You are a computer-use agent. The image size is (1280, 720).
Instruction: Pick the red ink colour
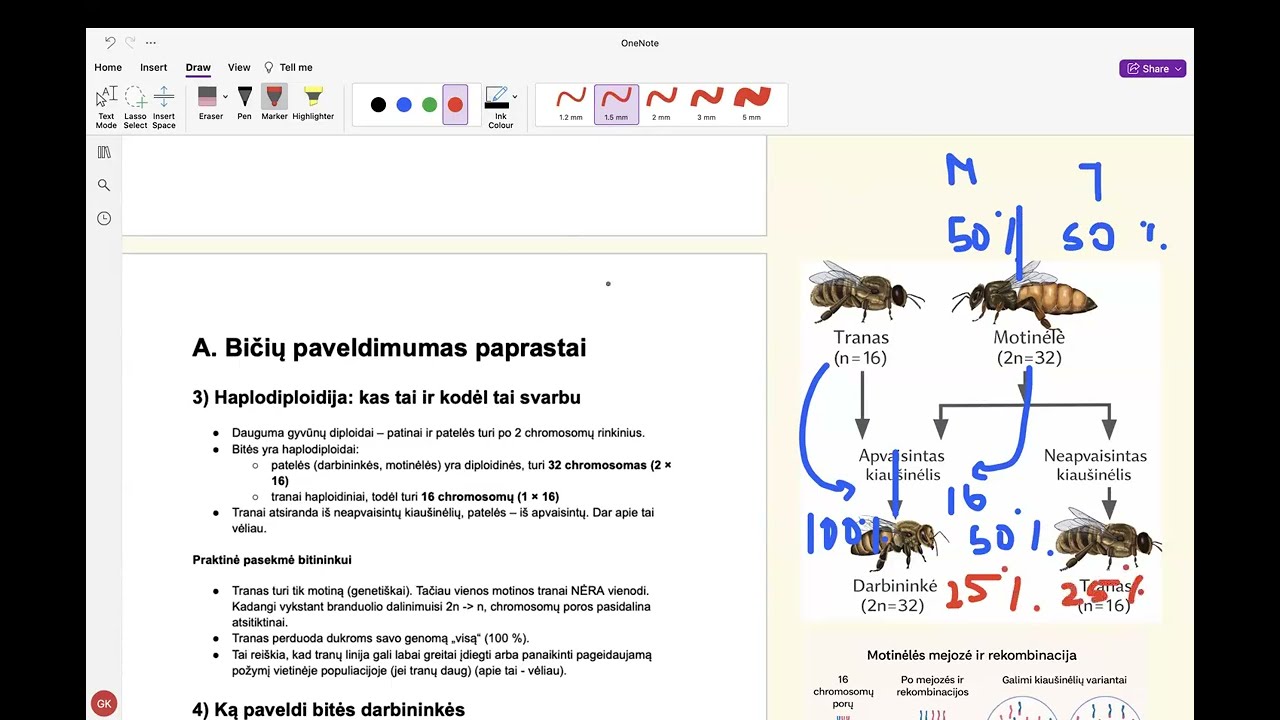[x=455, y=105]
